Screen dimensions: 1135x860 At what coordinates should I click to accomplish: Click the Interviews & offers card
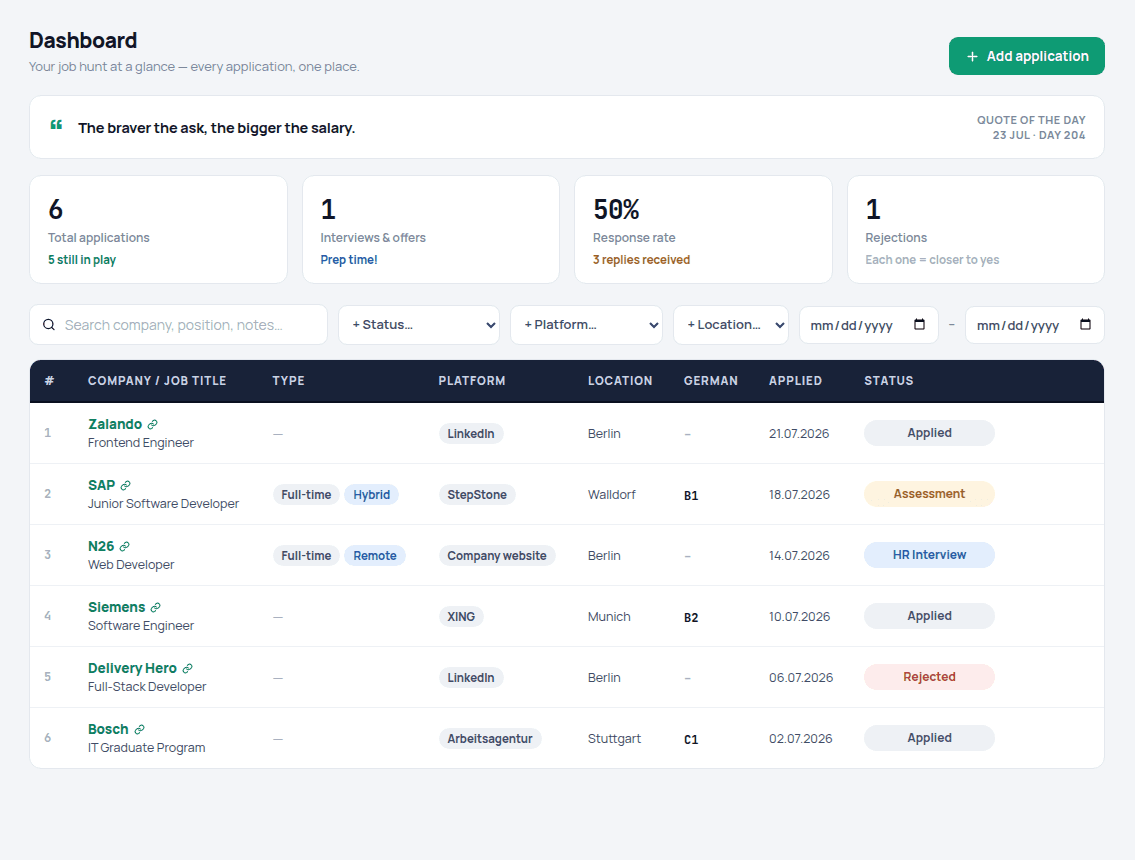pyautogui.click(x=431, y=229)
